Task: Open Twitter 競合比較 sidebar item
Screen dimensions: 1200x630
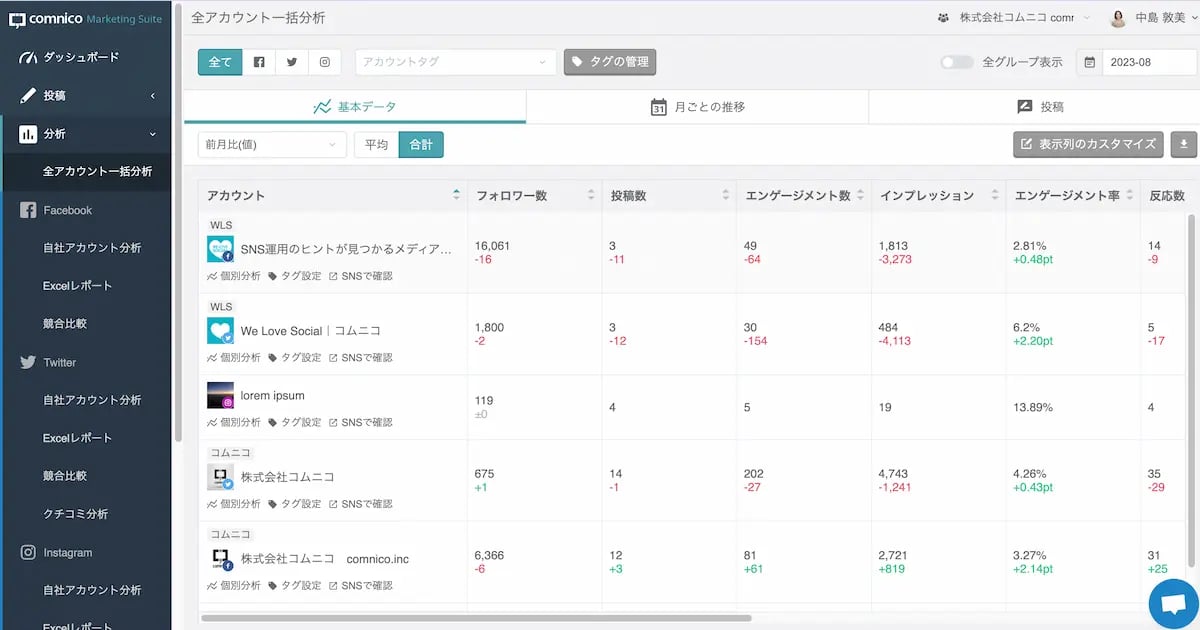Action: pos(65,476)
